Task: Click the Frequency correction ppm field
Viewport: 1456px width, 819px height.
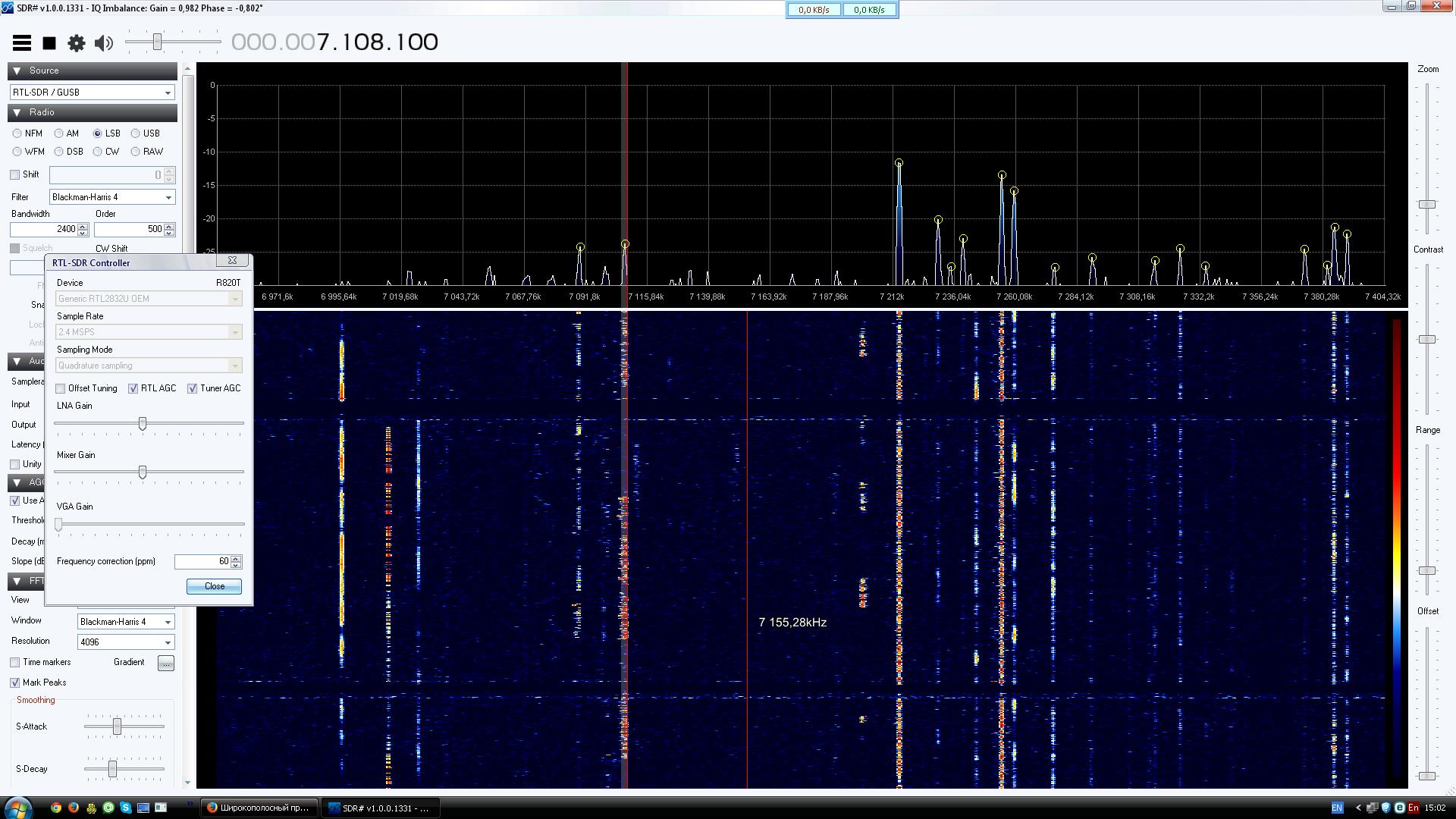Action: (x=202, y=562)
